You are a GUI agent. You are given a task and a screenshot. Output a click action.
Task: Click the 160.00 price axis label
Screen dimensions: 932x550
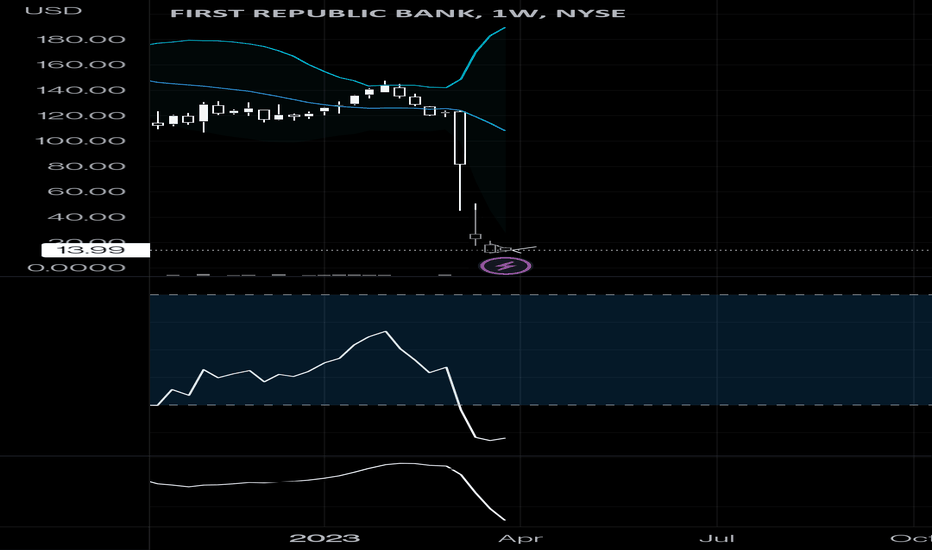point(81,65)
